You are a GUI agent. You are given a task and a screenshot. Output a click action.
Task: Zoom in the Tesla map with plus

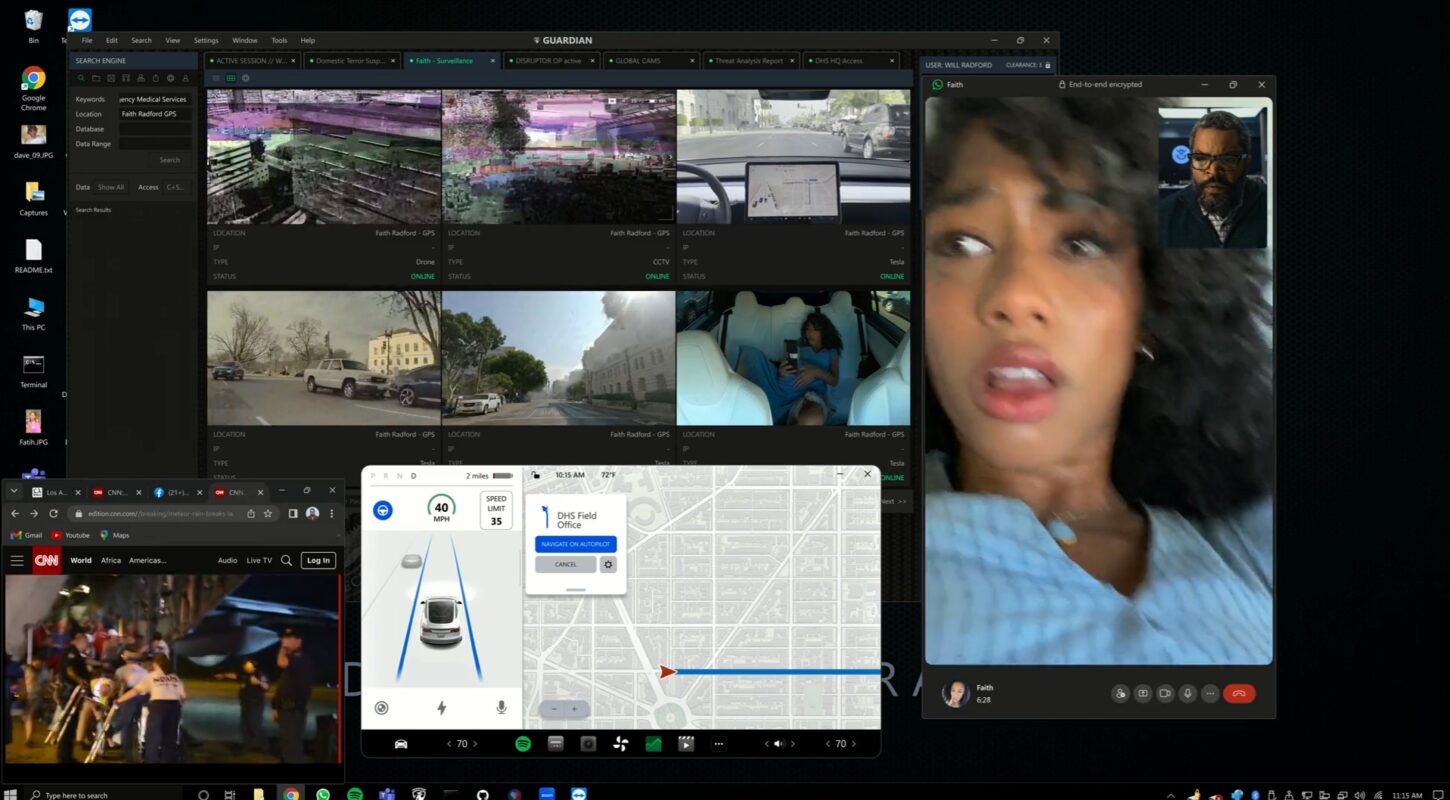click(x=574, y=708)
